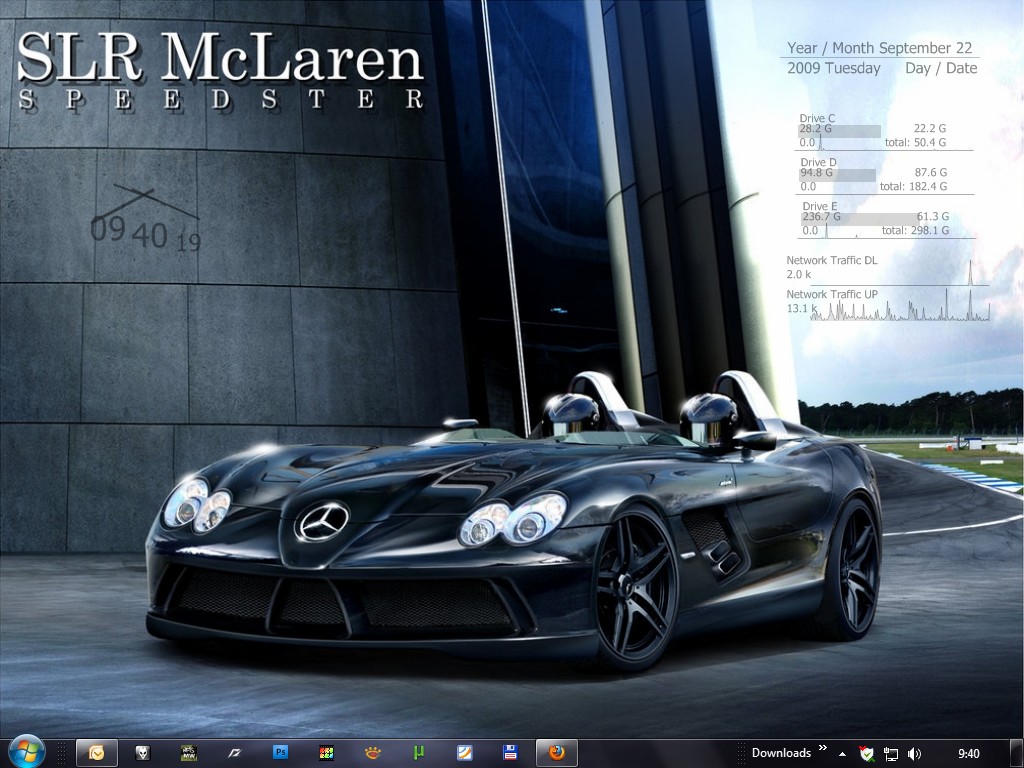Click the "Network Traffic UP" label
This screenshot has width=1024, height=768.
[832, 294]
